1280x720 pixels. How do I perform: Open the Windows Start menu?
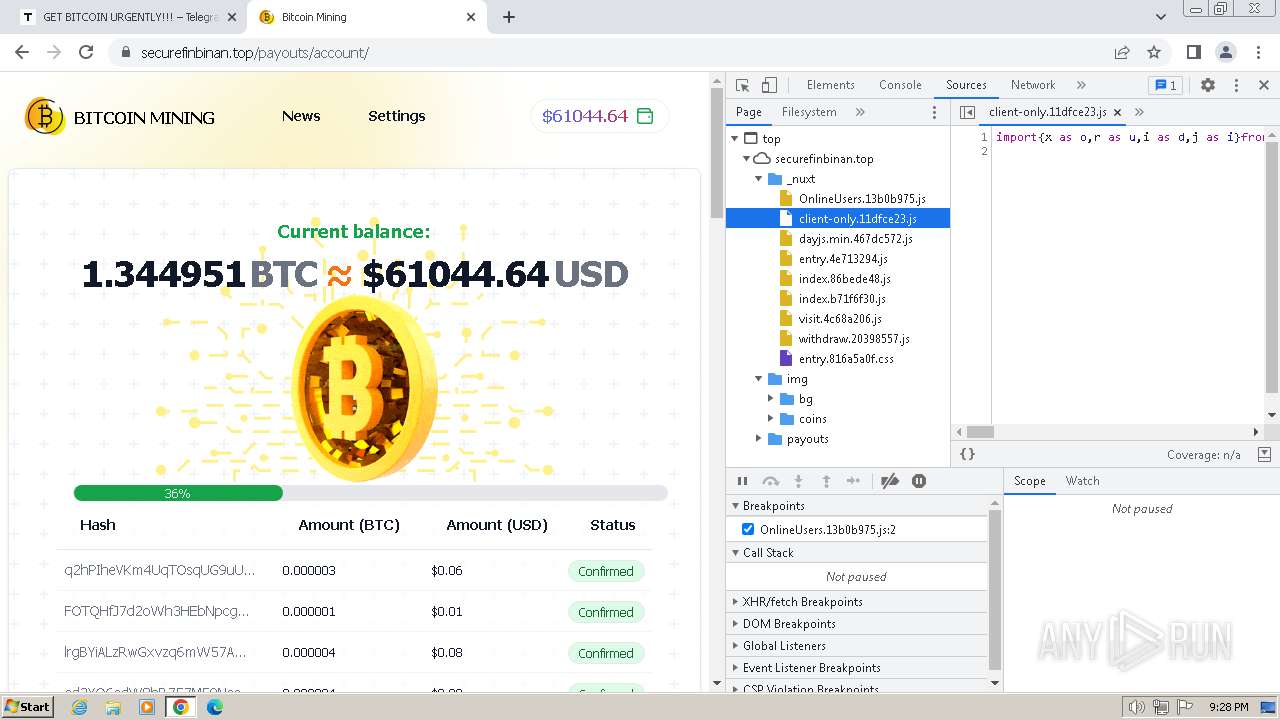click(28, 706)
